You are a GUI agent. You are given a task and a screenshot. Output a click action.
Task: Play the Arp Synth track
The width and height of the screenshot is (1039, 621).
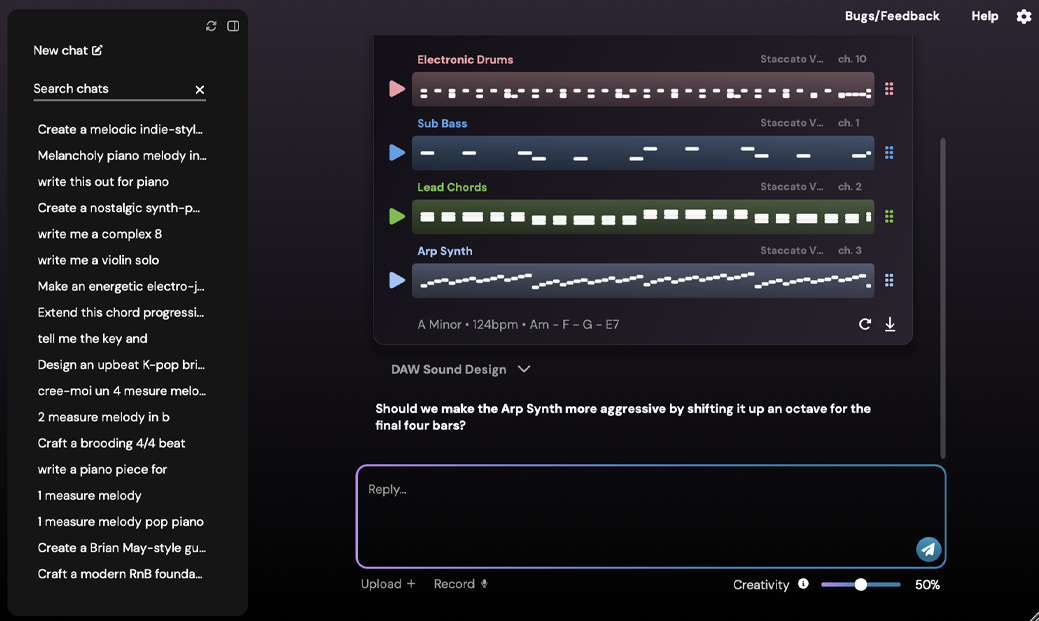click(x=397, y=280)
